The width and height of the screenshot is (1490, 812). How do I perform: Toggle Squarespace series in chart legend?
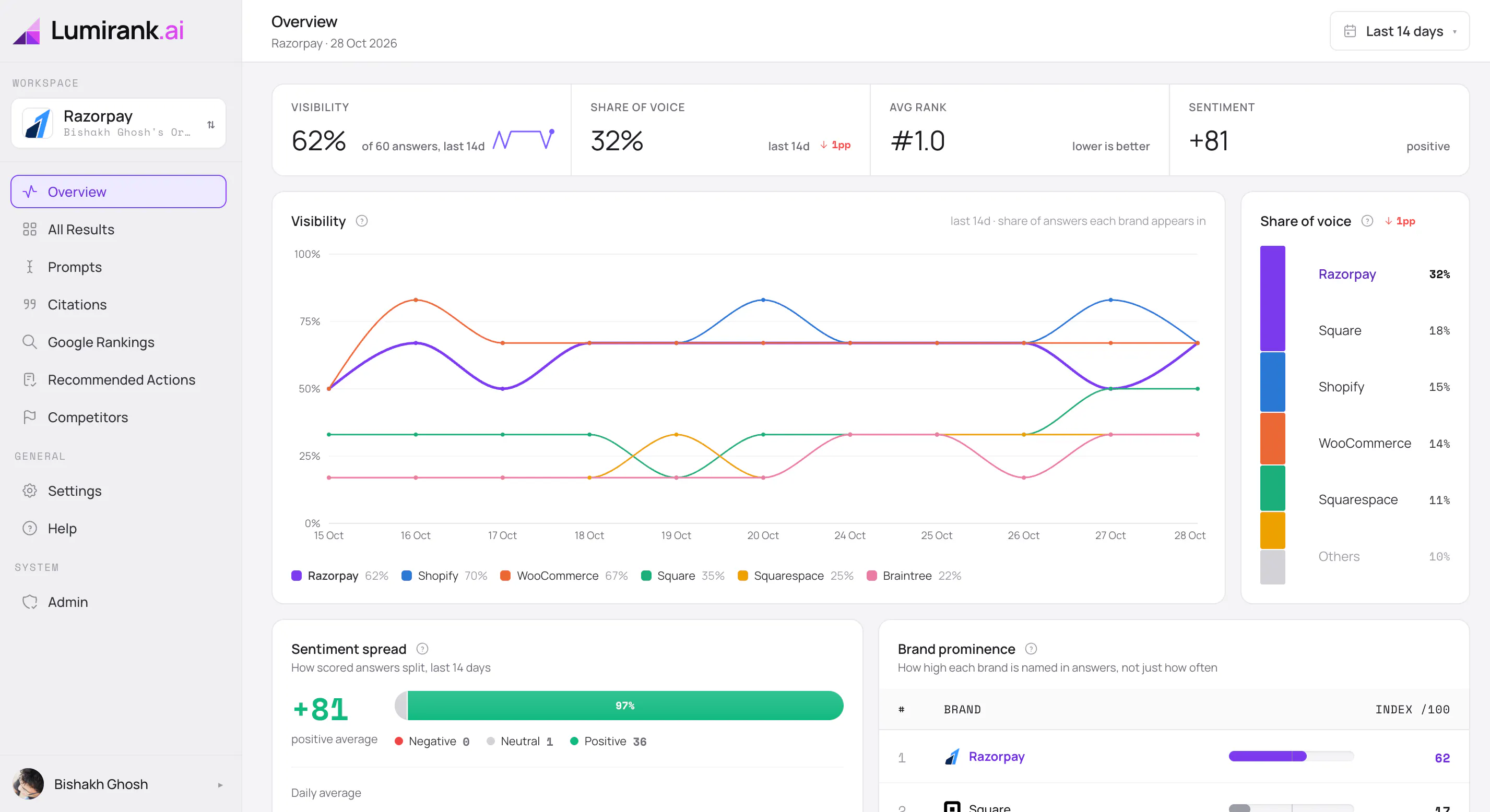795,576
